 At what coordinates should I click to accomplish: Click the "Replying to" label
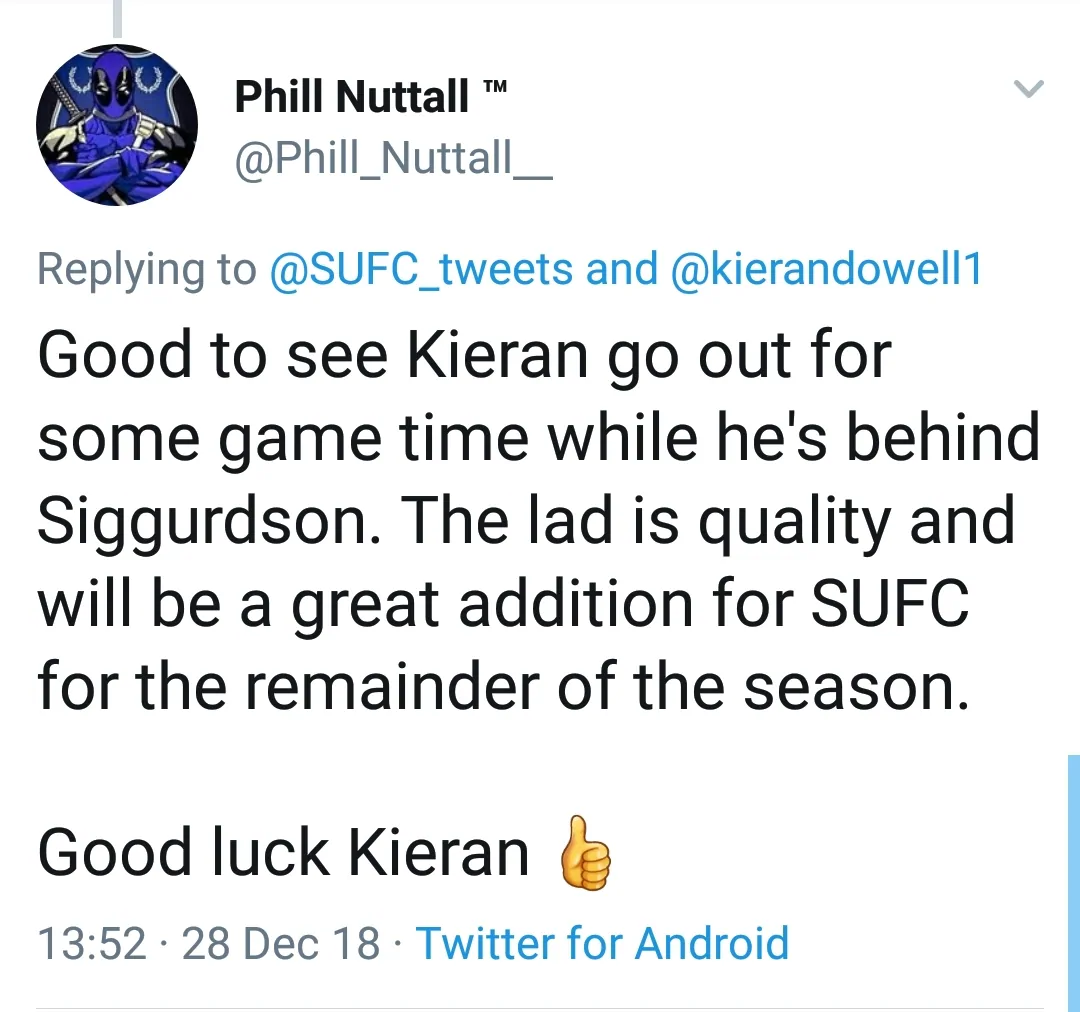click(x=147, y=269)
